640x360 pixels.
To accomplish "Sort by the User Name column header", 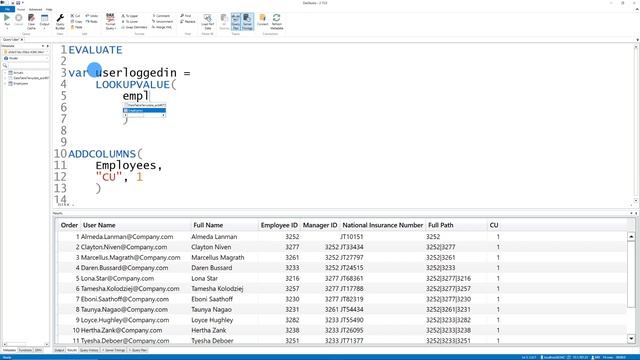I will tap(99, 225).
